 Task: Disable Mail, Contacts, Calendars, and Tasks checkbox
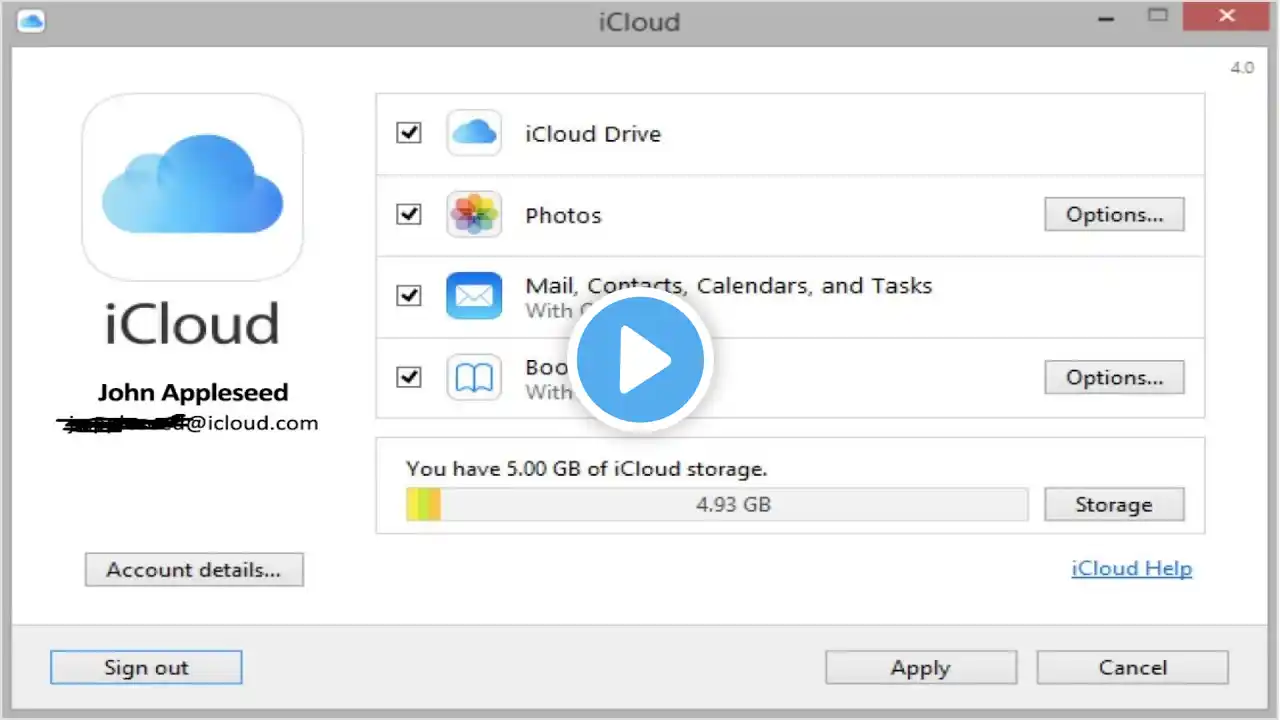coord(409,296)
